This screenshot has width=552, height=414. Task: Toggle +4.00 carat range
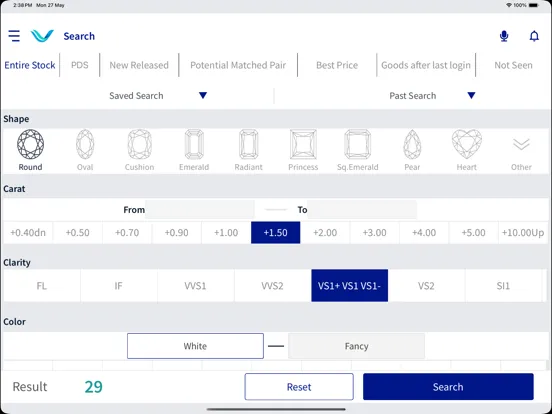coord(424,233)
